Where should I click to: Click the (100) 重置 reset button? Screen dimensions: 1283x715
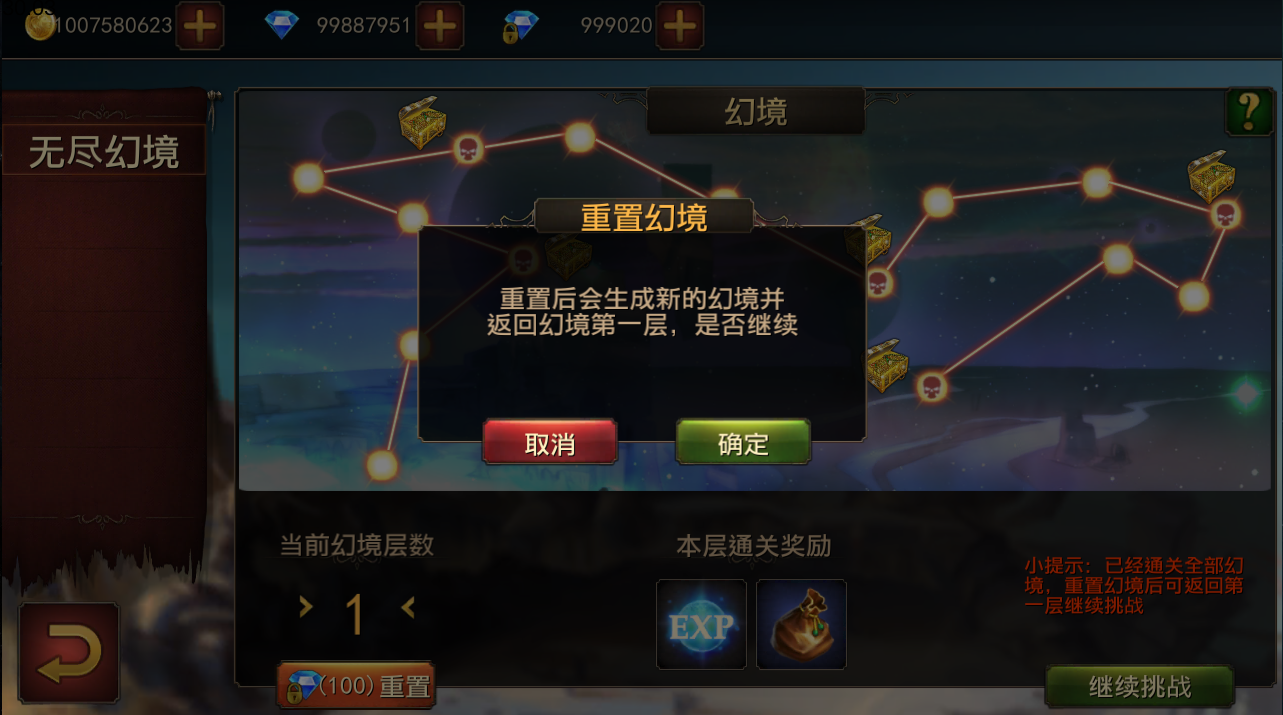[356, 686]
